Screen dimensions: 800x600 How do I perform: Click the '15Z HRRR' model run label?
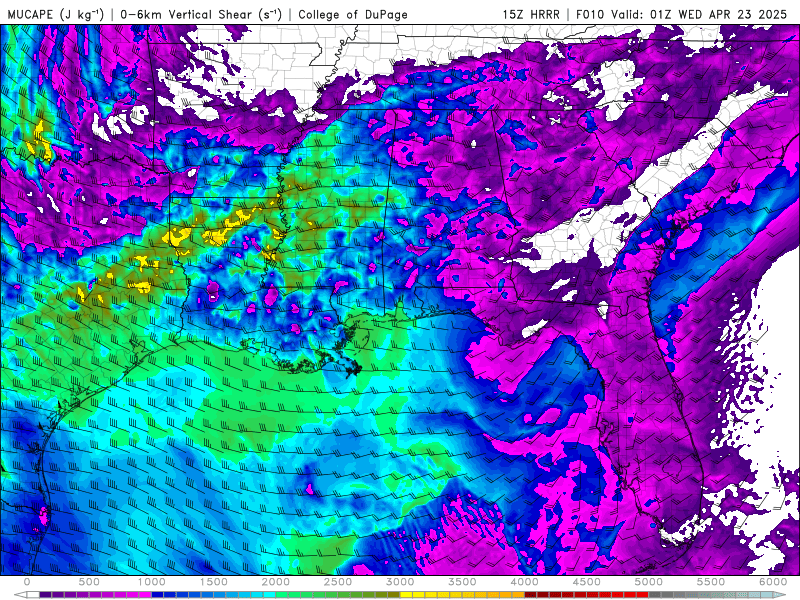pyautogui.click(x=531, y=14)
